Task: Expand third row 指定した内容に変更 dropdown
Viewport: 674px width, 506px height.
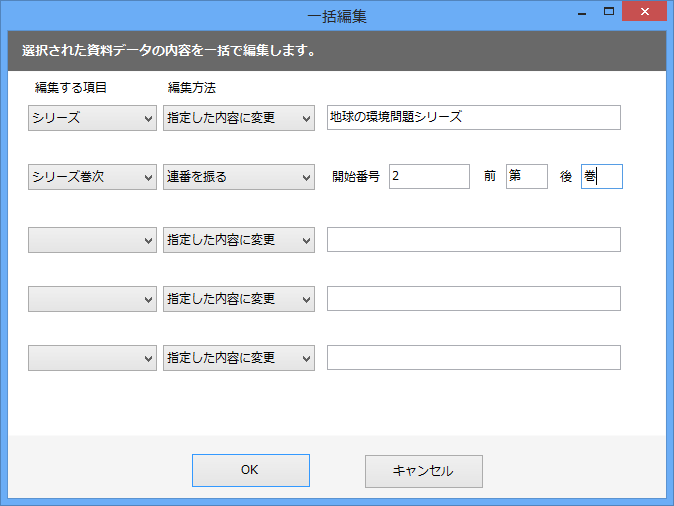Action: 239,240
